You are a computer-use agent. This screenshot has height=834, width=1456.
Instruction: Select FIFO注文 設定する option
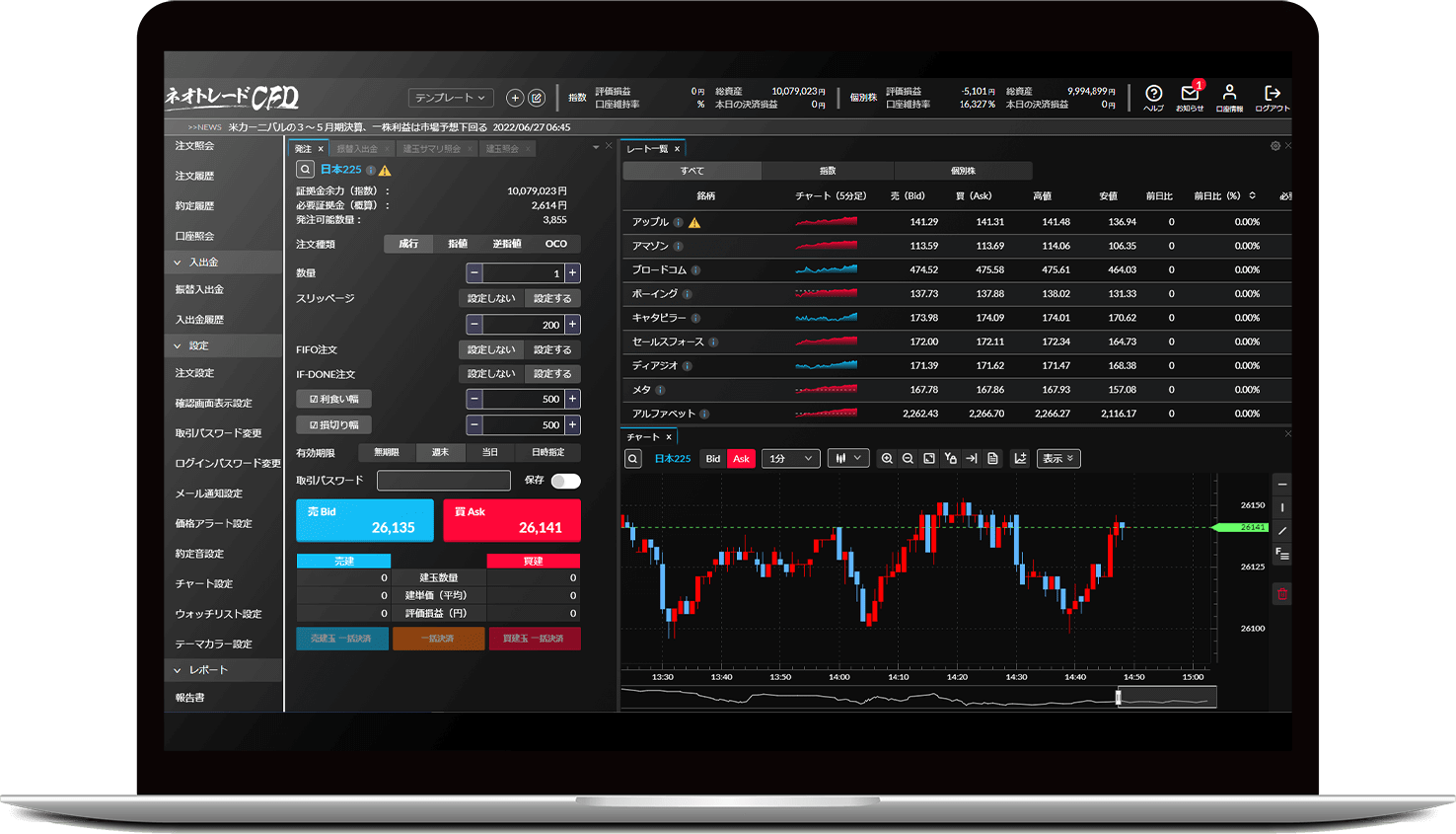coord(552,349)
